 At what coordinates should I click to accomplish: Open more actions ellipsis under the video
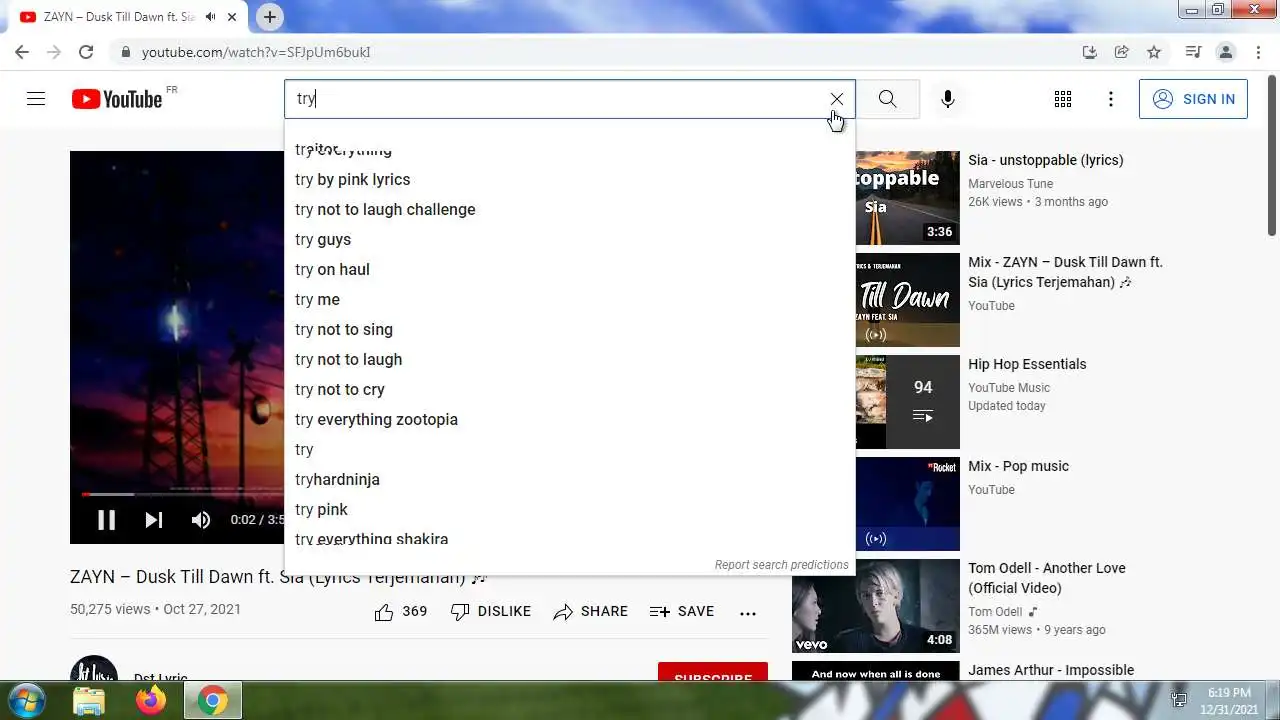point(748,613)
